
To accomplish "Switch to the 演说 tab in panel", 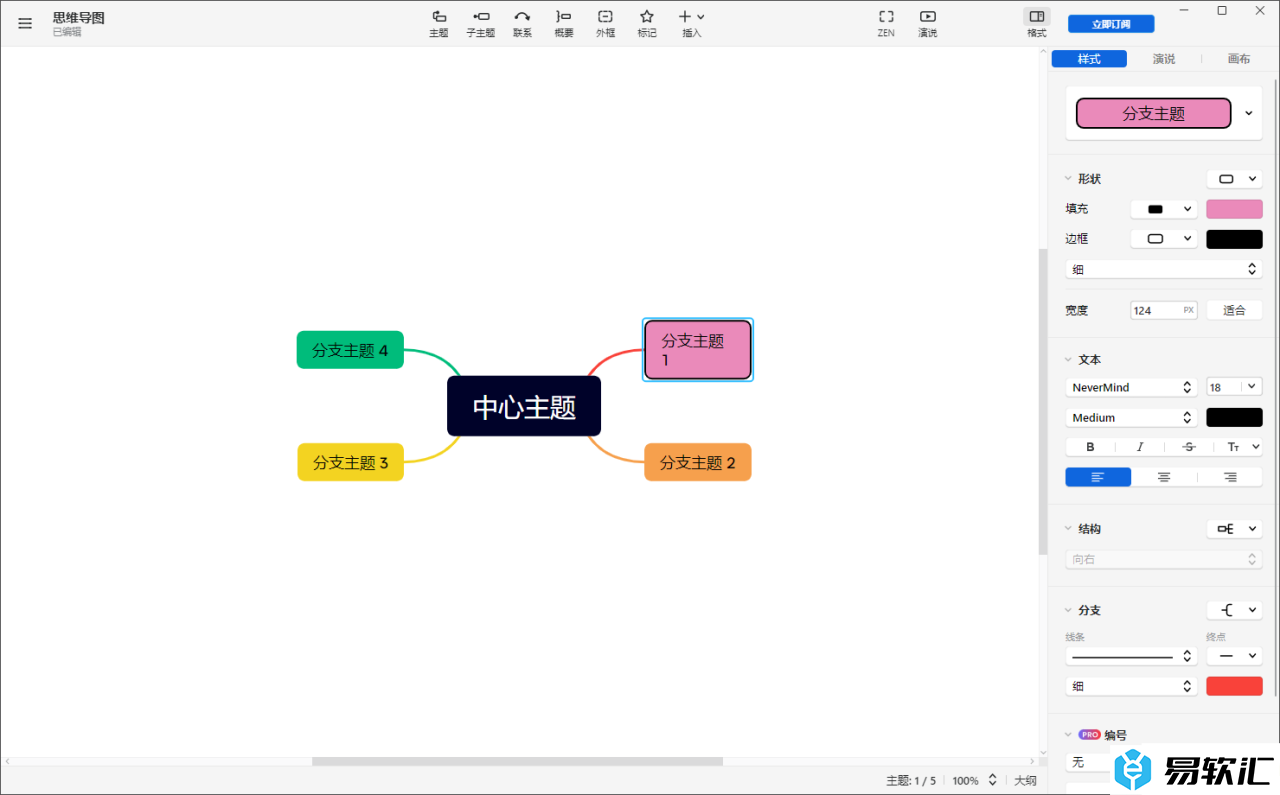I will (x=1164, y=59).
